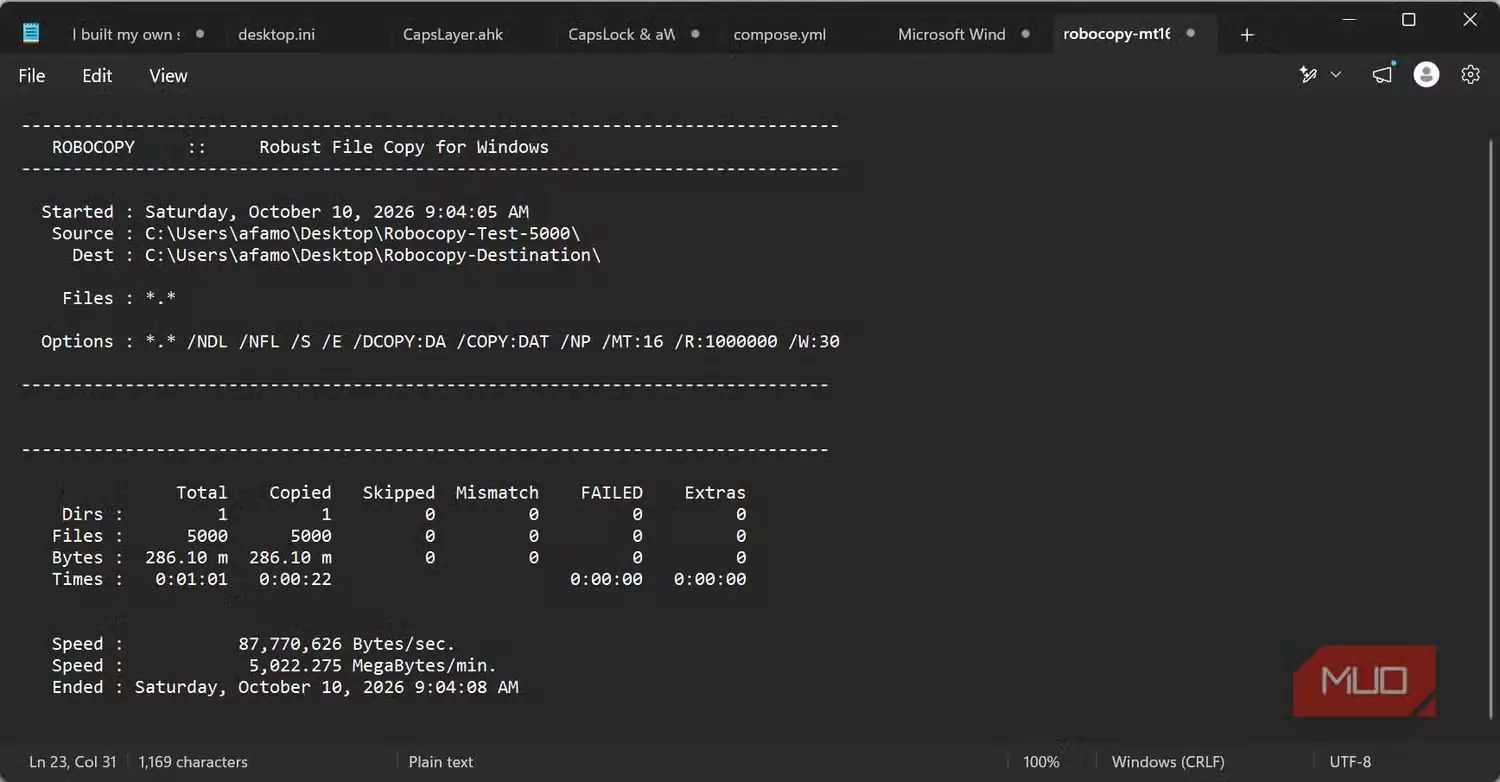The image size is (1500, 782).
Task: Switch to the 'CapsLock & aW' tab
Action: pos(622,34)
